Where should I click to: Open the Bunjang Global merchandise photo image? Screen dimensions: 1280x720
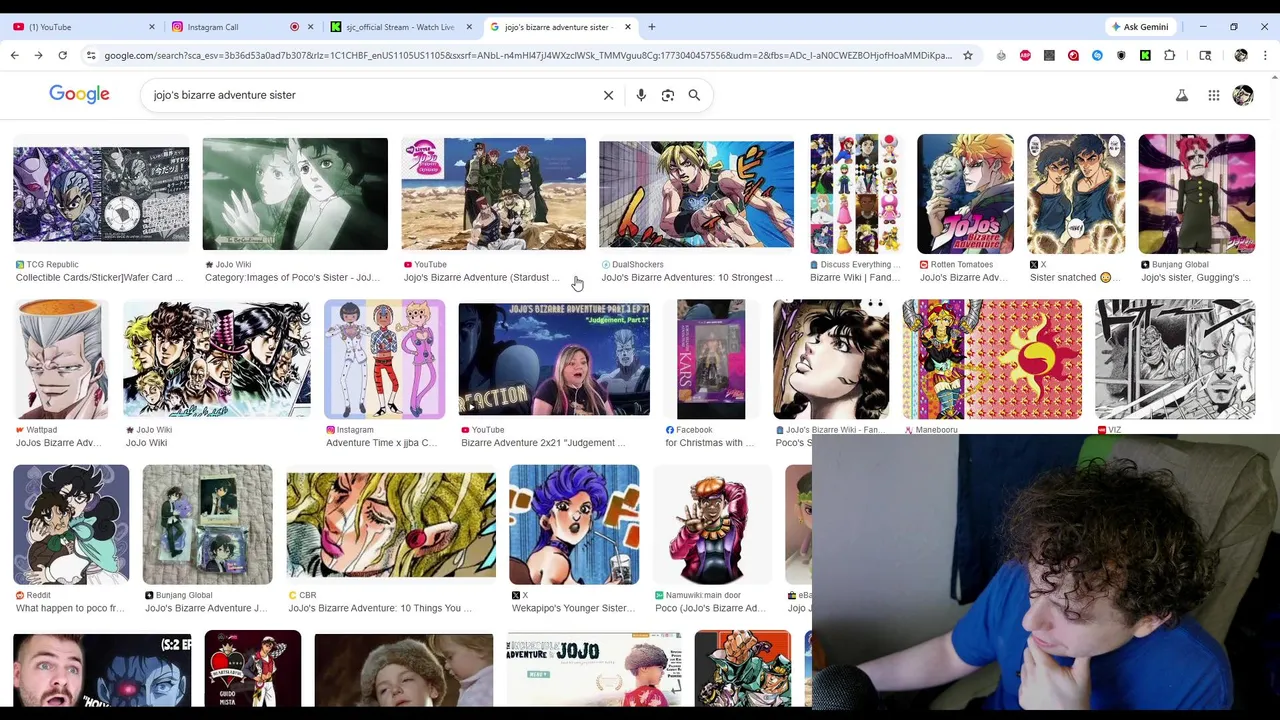point(207,524)
